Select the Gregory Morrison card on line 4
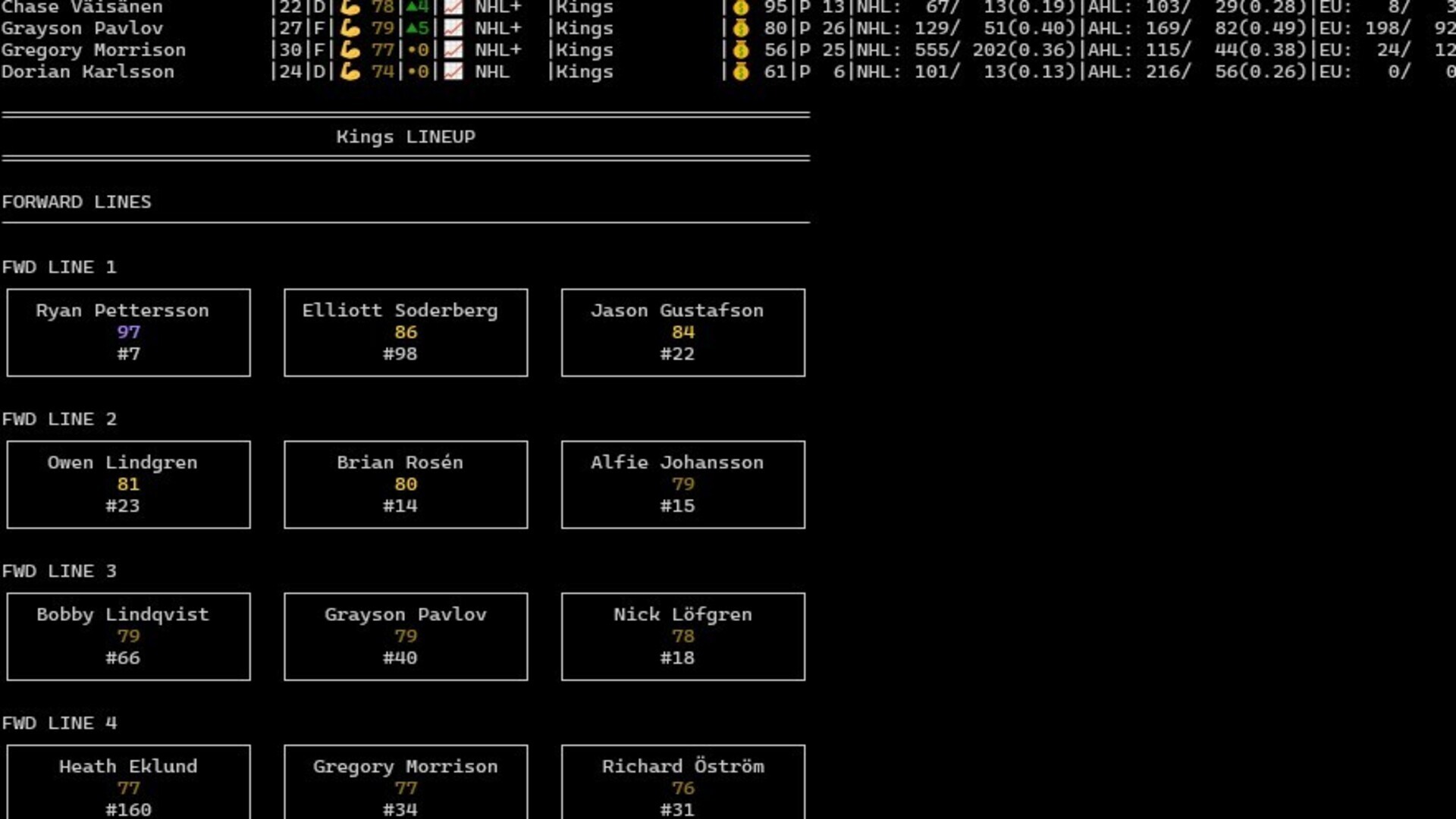 click(406, 782)
